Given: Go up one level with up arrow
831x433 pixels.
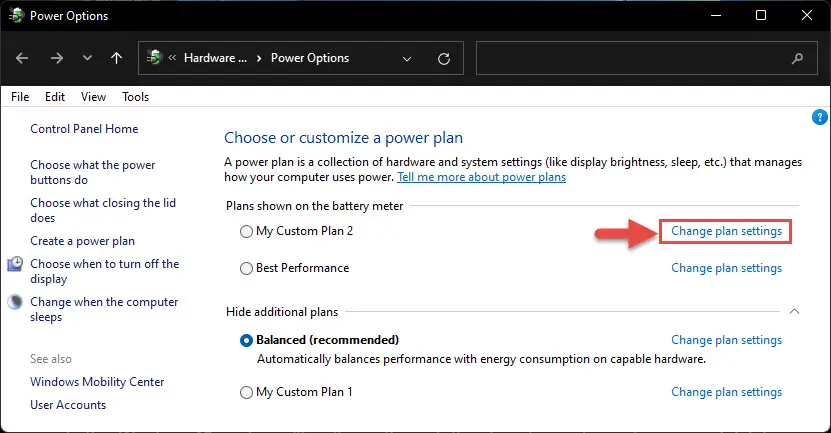Looking at the screenshot, I should tap(117, 58).
